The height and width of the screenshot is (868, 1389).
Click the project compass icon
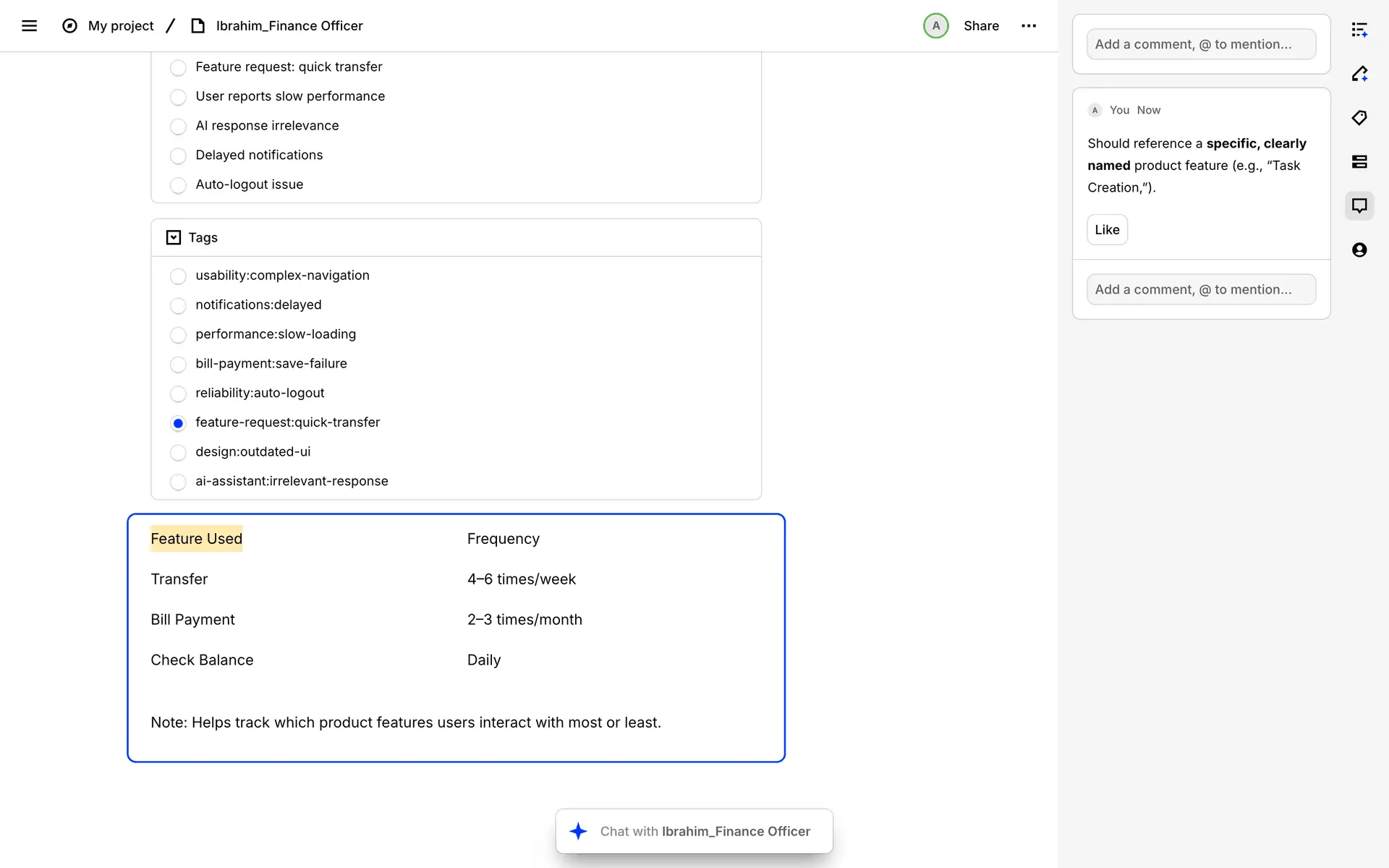click(x=69, y=26)
